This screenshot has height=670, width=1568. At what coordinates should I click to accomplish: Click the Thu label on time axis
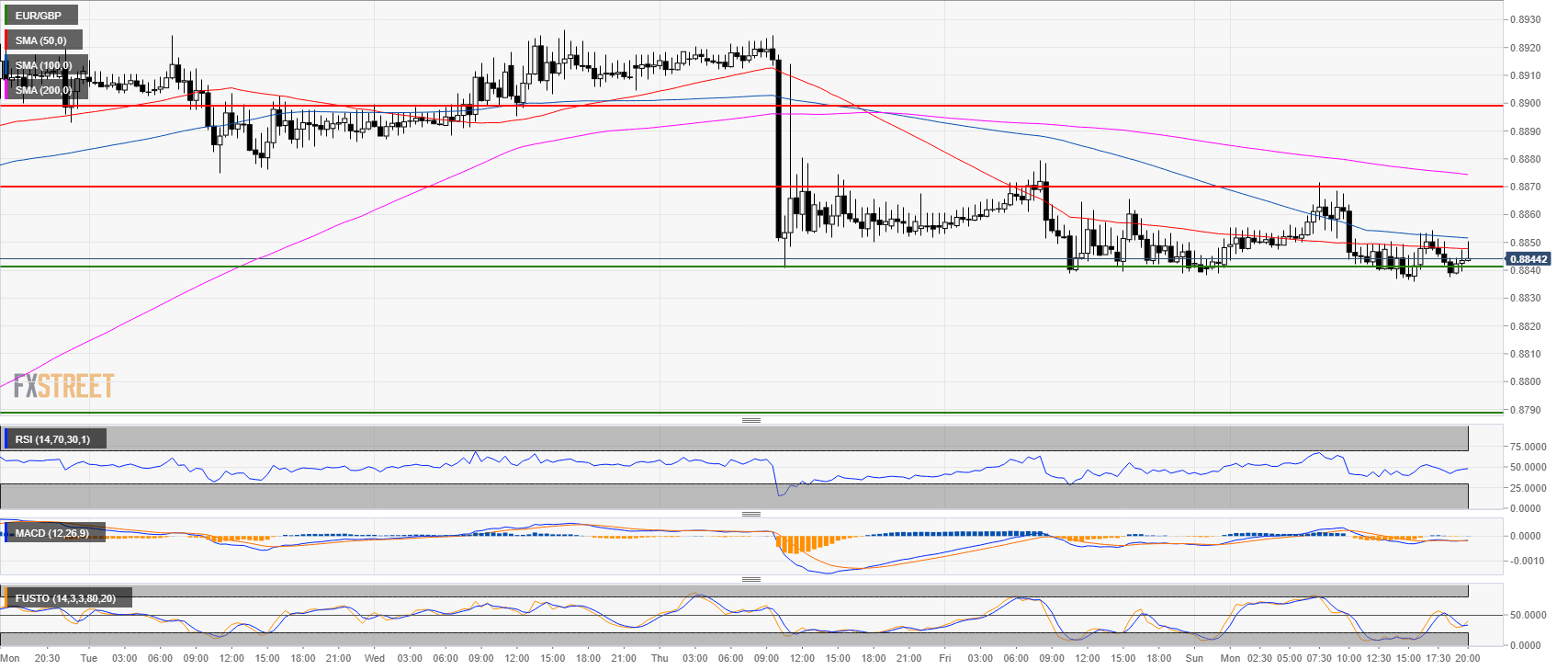pyautogui.click(x=660, y=658)
